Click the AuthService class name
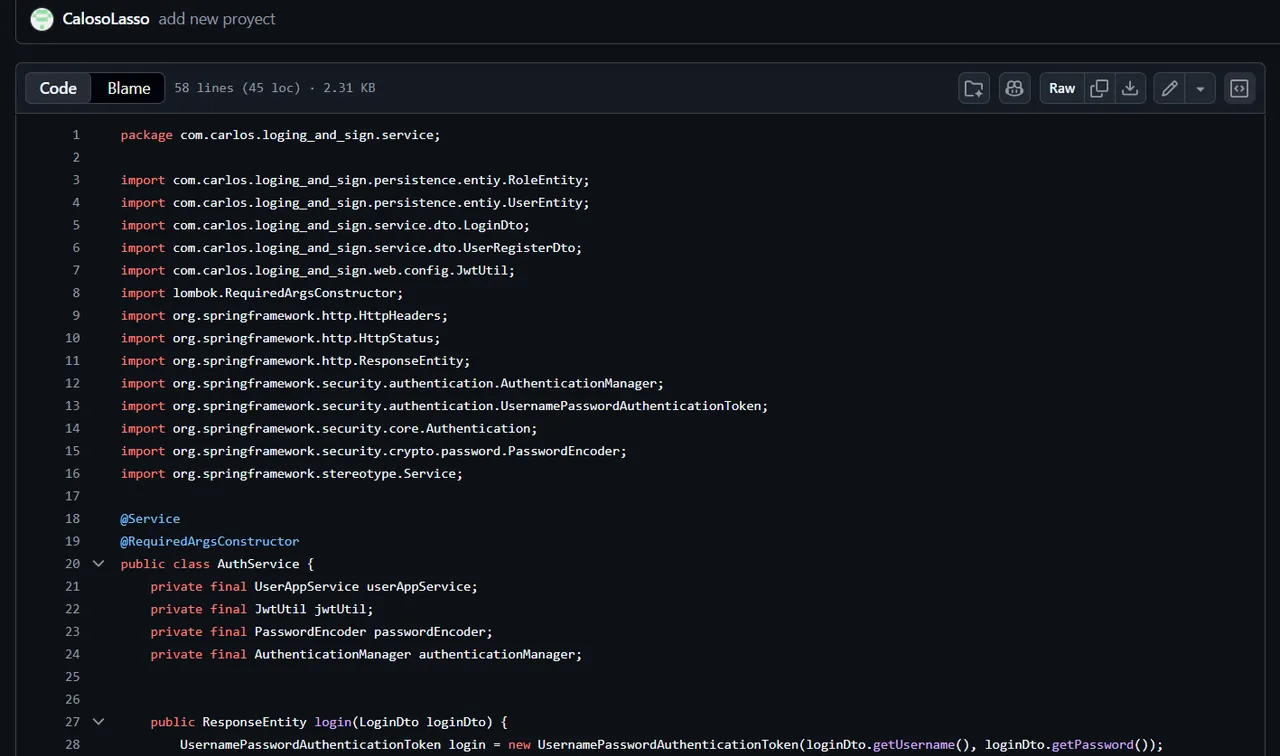 coord(258,564)
